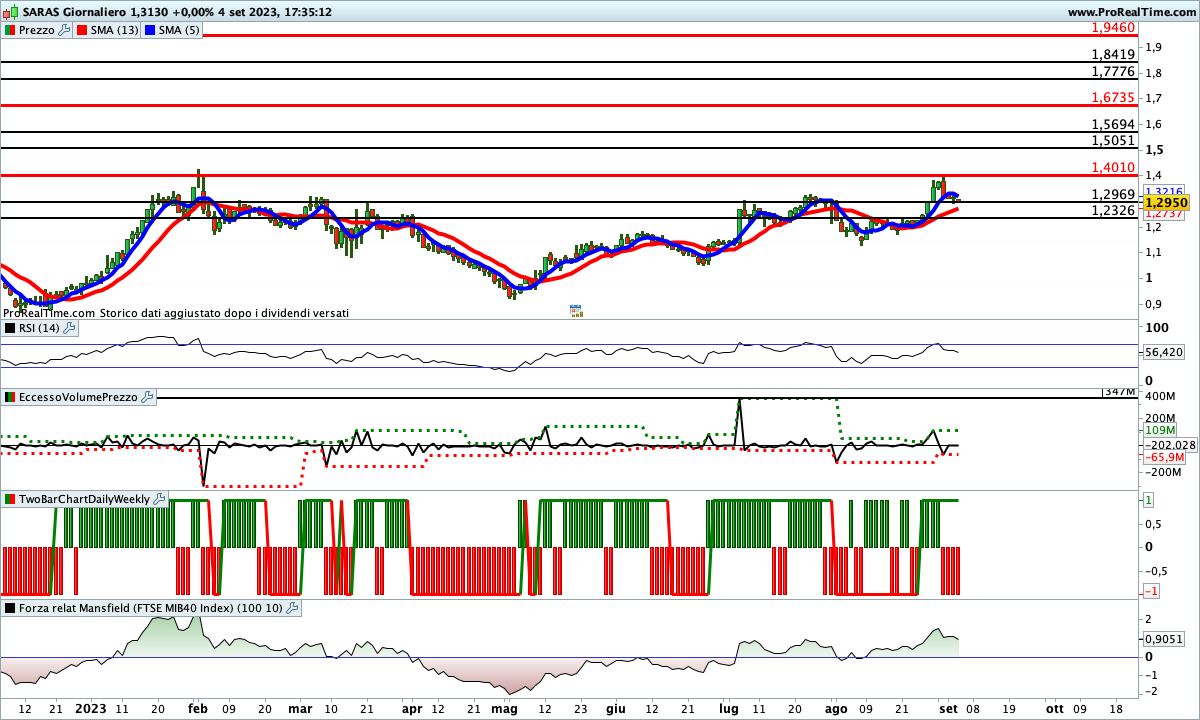Click the black Forza relat Mansfield swatch

click(9, 607)
